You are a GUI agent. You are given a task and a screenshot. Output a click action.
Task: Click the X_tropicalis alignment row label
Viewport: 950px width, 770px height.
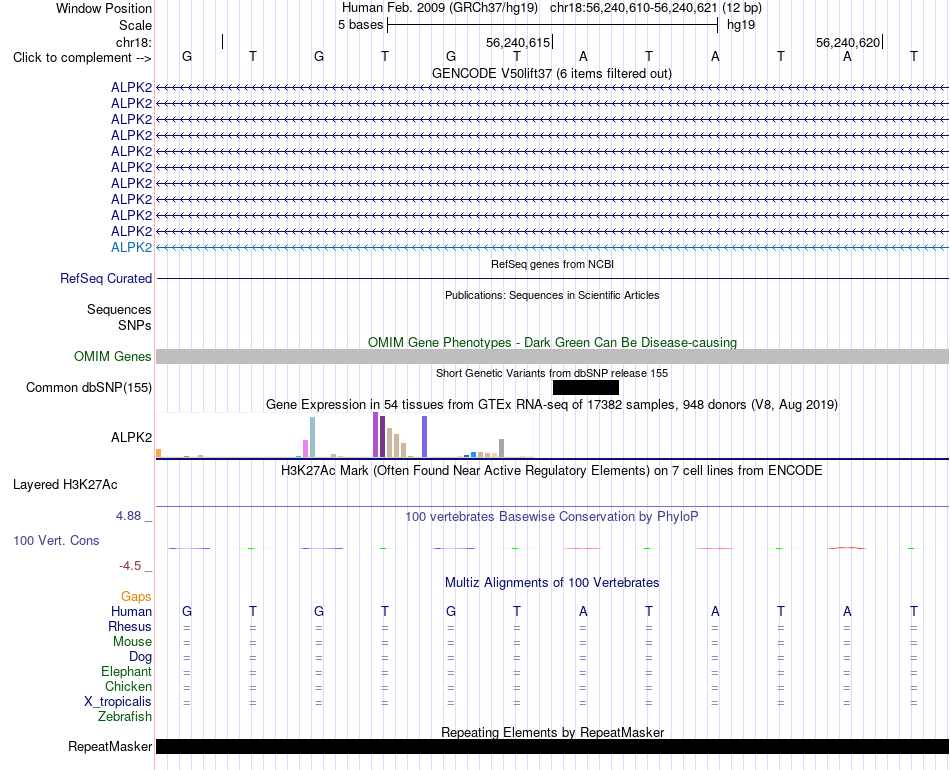point(118,702)
